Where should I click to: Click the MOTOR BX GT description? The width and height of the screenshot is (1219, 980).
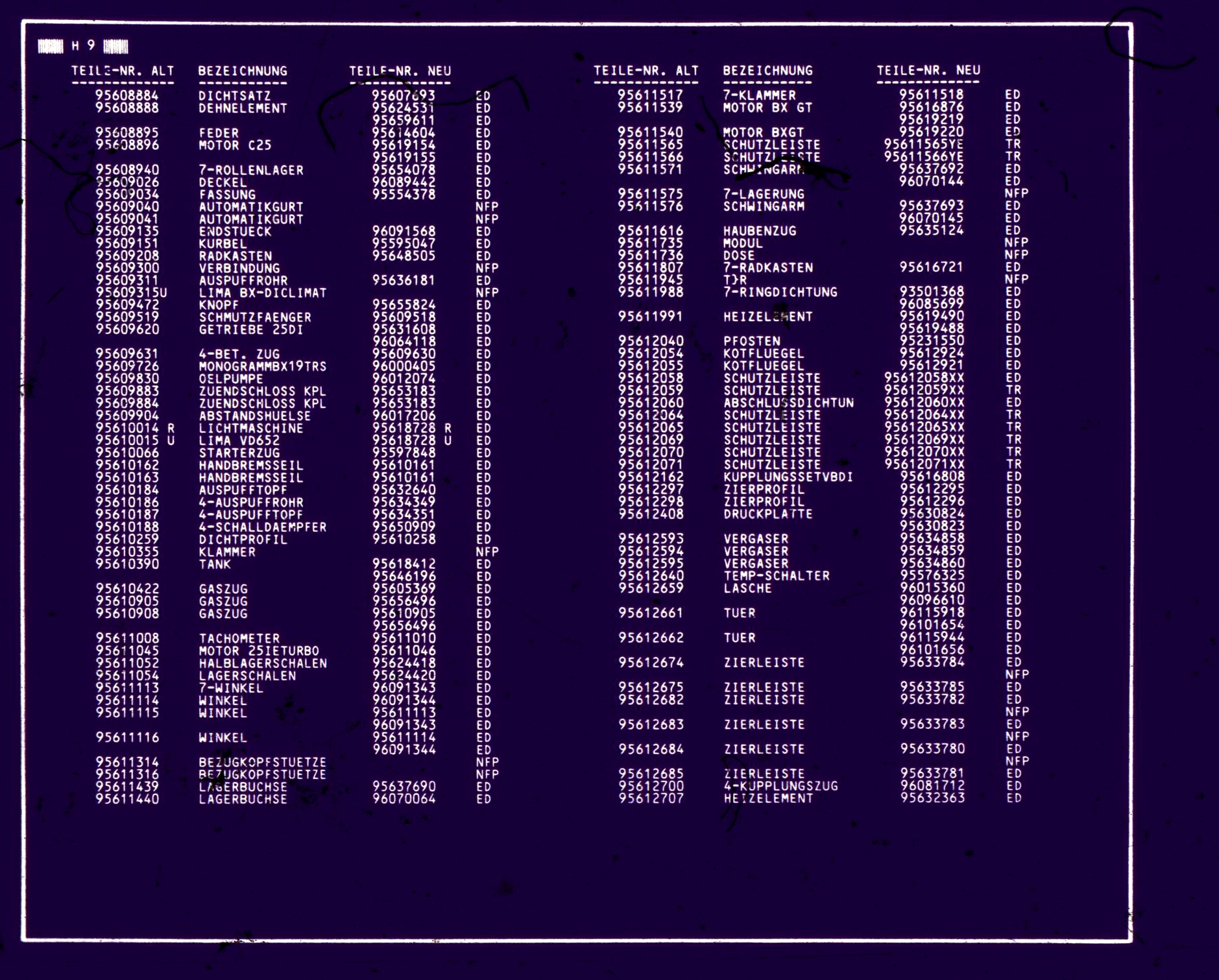pyautogui.click(x=767, y=108)
